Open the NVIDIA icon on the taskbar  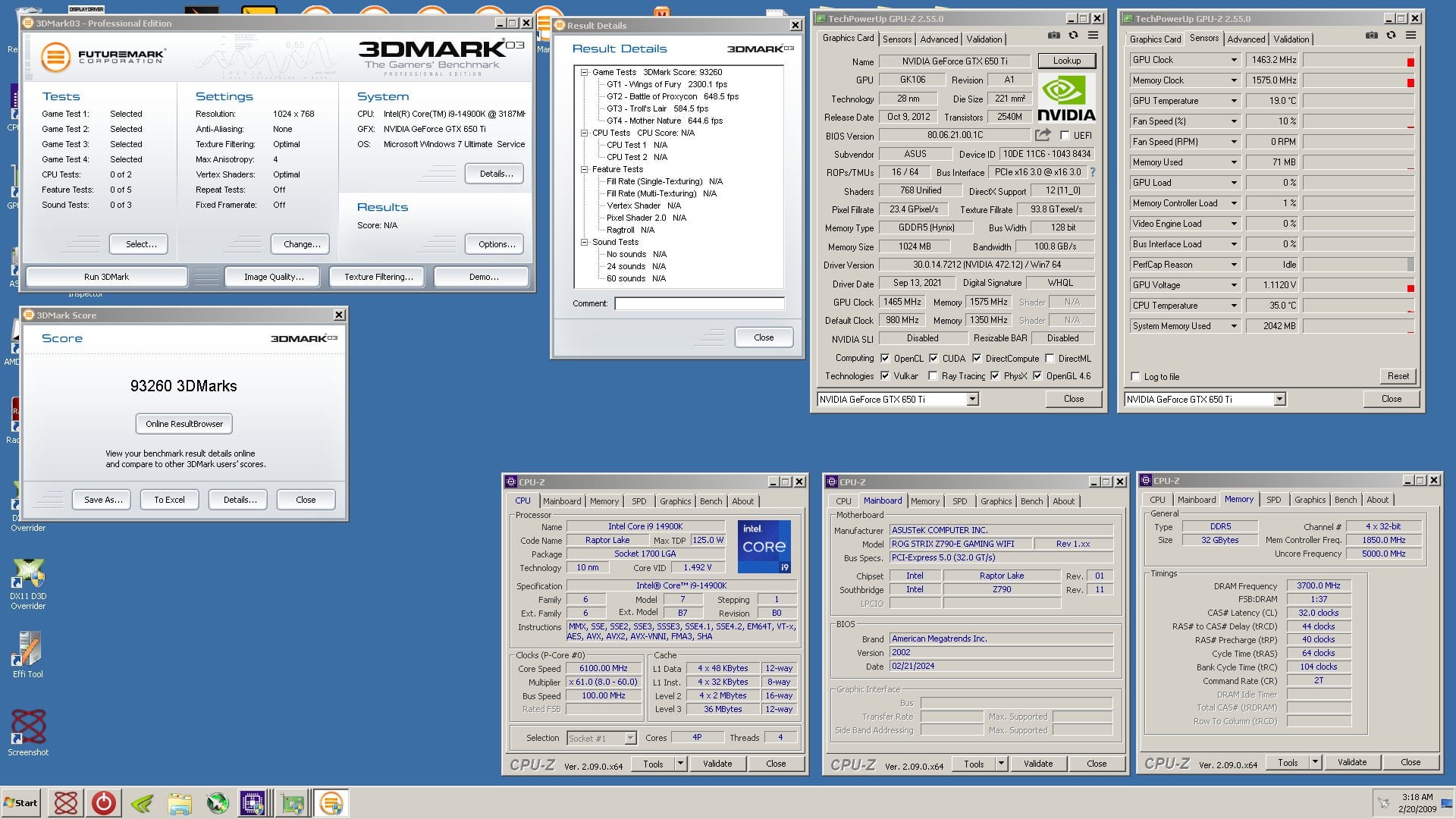coord(141,802)
